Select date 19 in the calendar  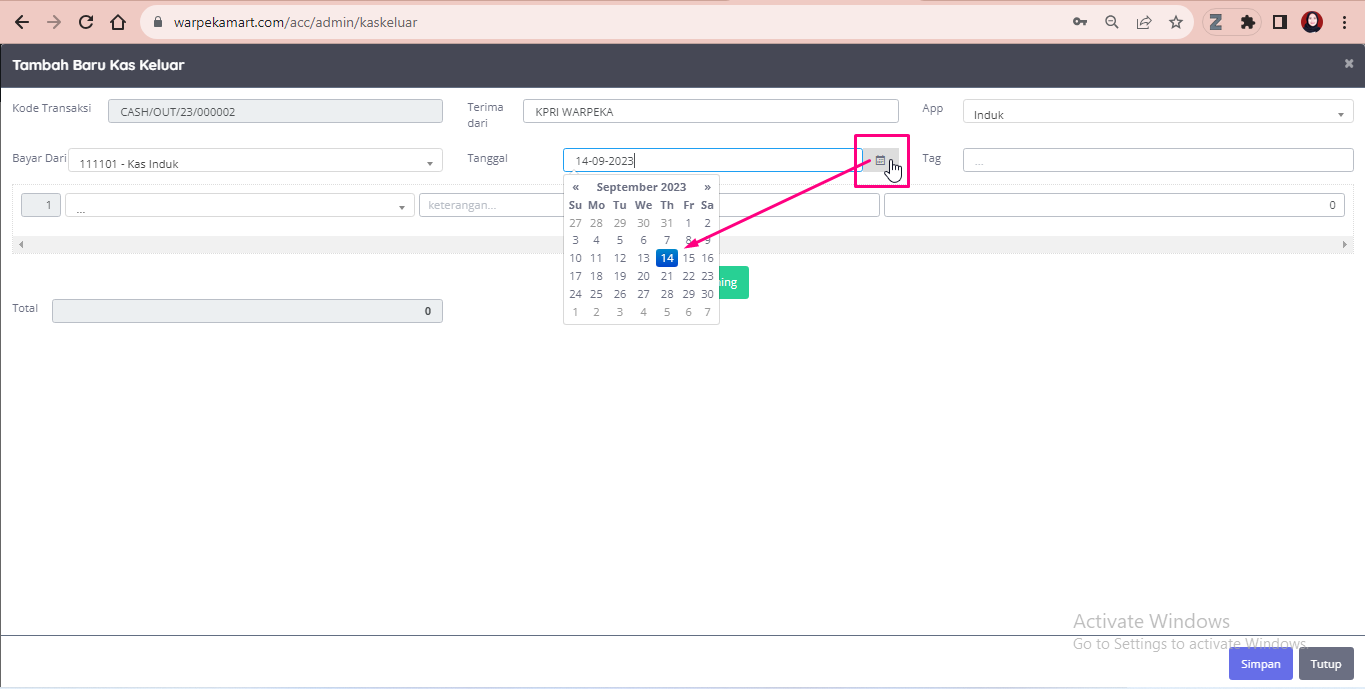[x=620, y=276]
